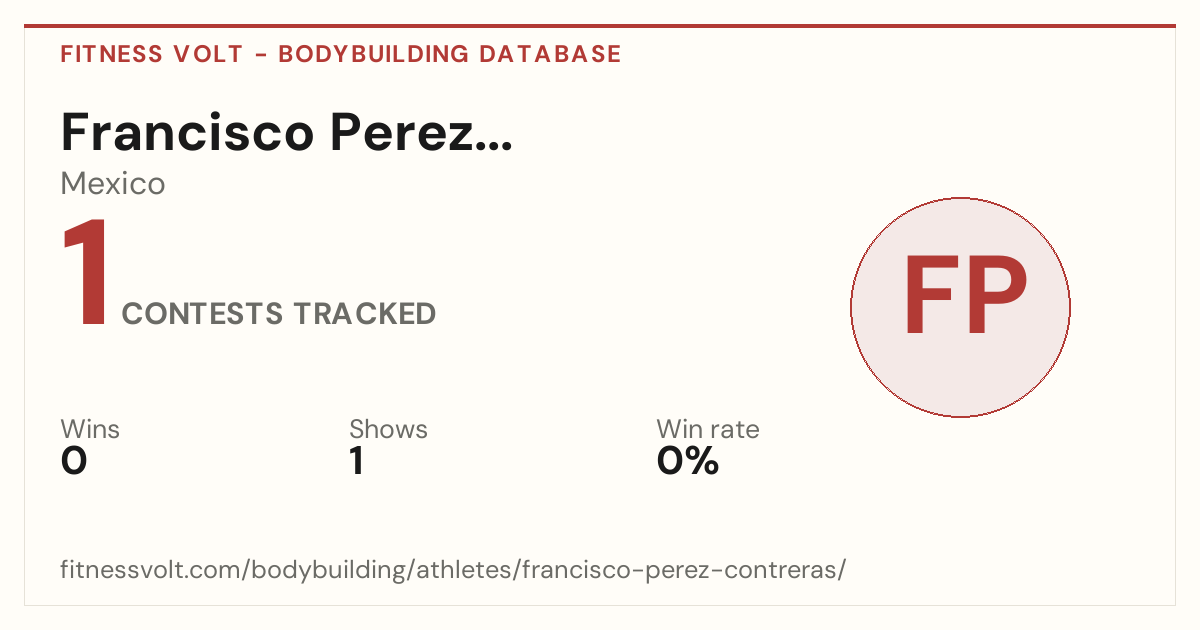Click the fitnessvolt.com domain in URL
This screenshot has height=630, width=1200.
[151, 570]
